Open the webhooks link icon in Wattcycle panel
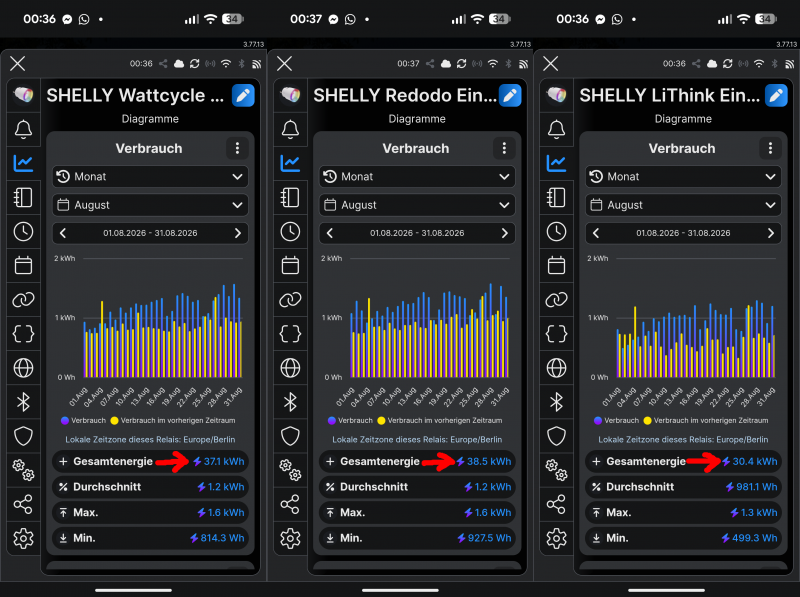Screen dimensions: 800x597 pos(23,300)
